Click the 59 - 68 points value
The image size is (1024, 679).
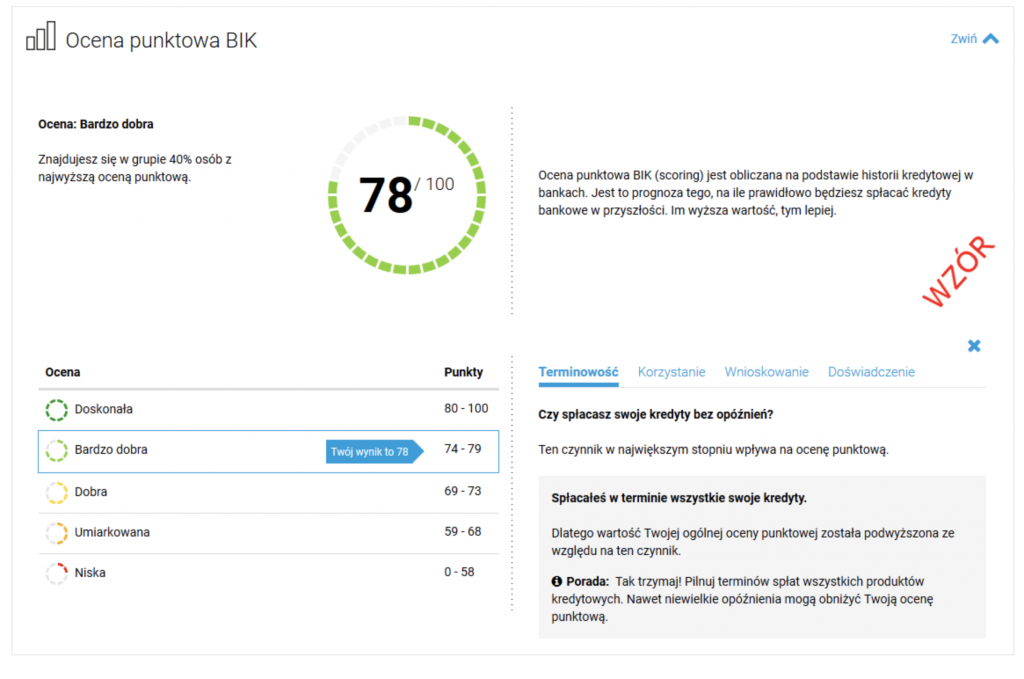(462, 531)
